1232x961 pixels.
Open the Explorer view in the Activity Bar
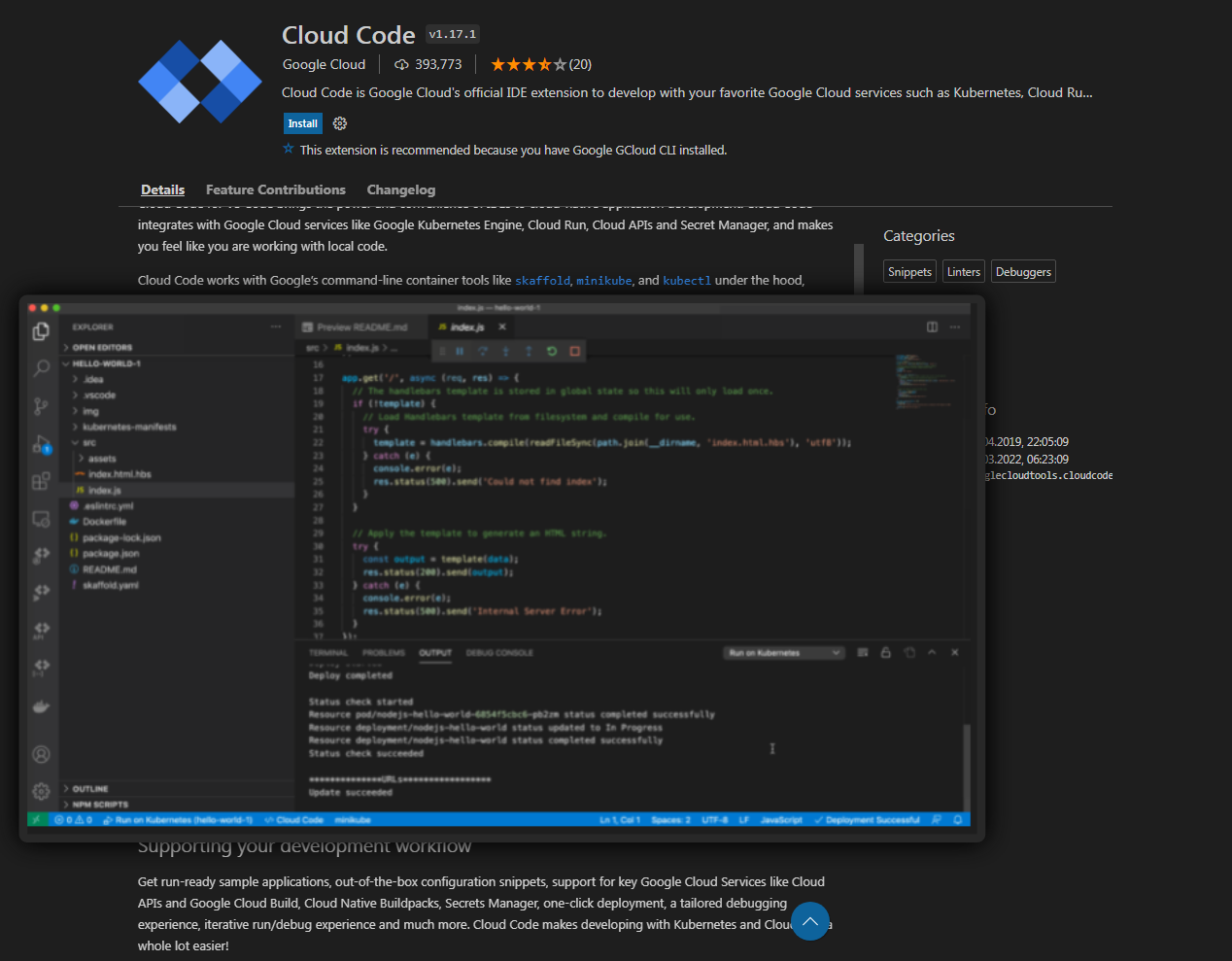(x=40, y=330)
